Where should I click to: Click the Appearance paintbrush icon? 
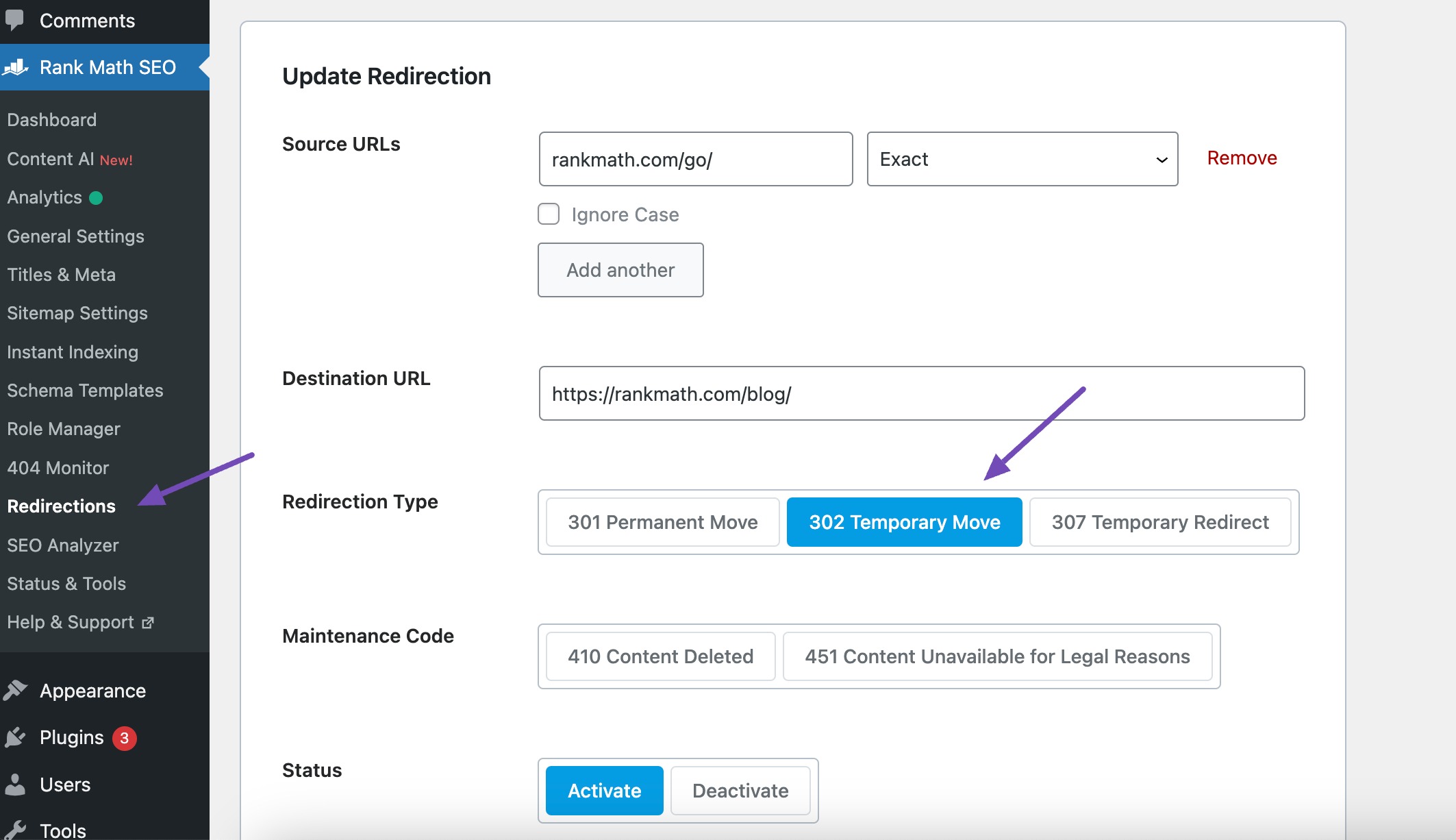15,690
